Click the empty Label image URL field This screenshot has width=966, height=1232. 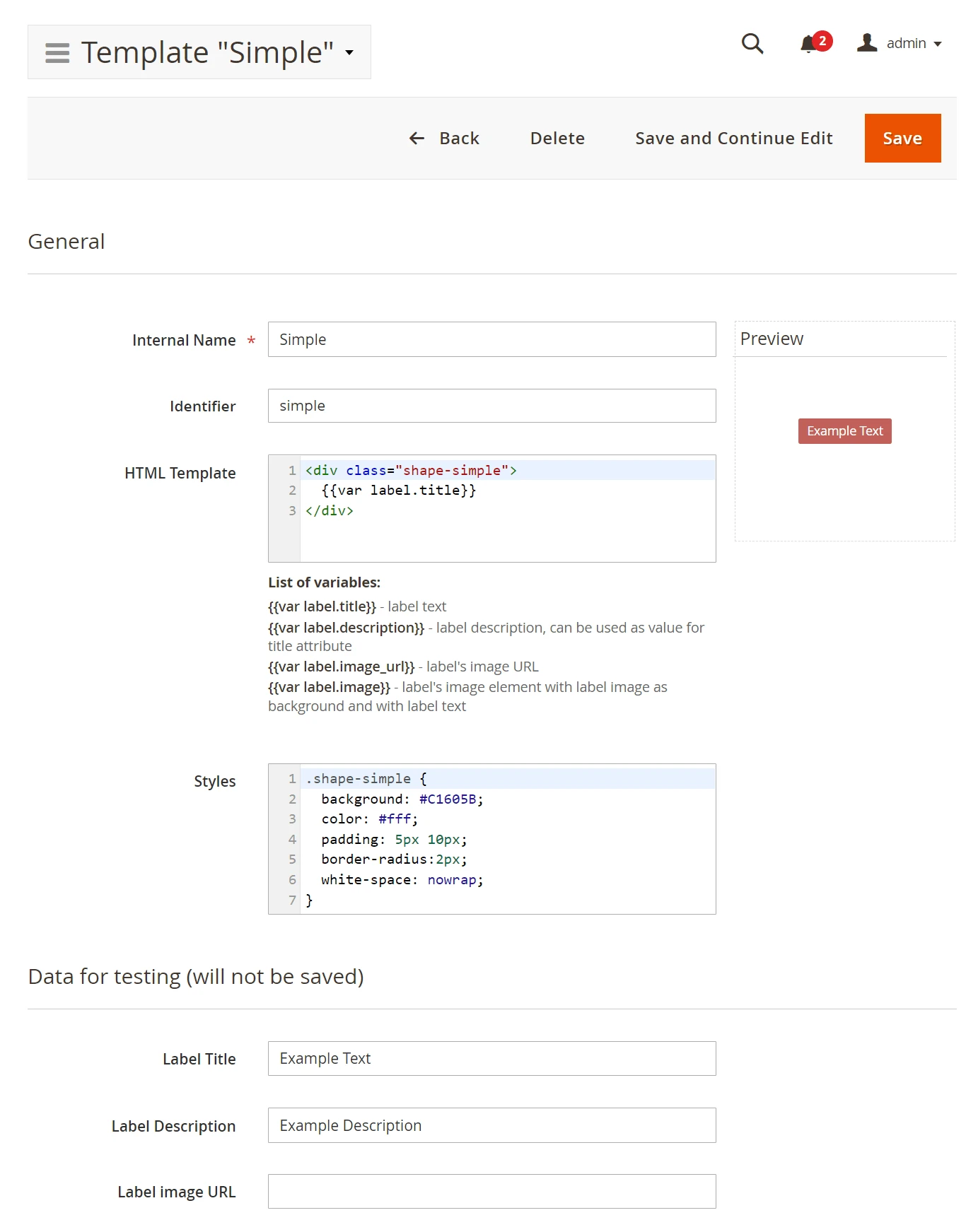(491, 1192)
